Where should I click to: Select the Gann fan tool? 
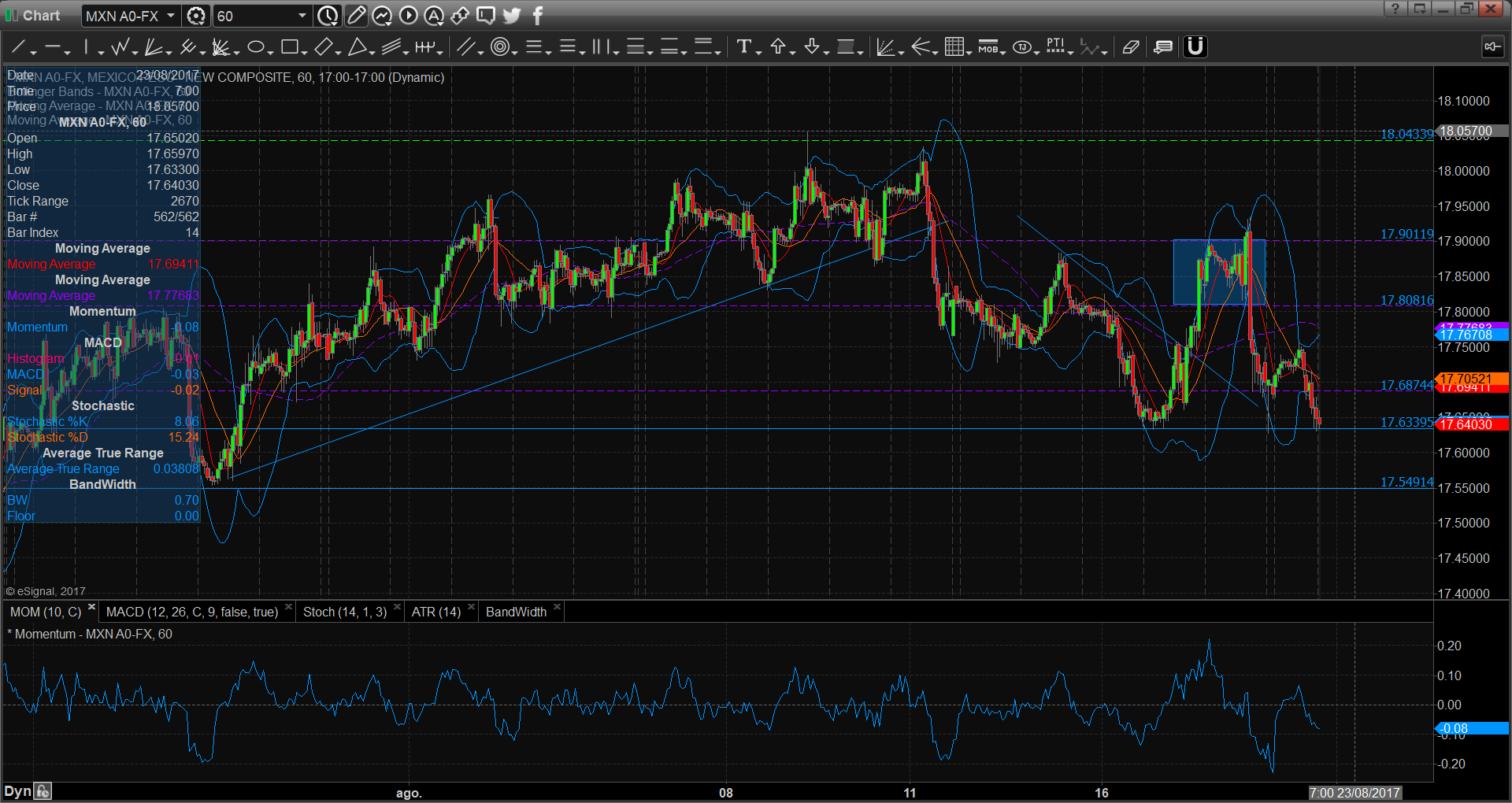pos(221,47)
